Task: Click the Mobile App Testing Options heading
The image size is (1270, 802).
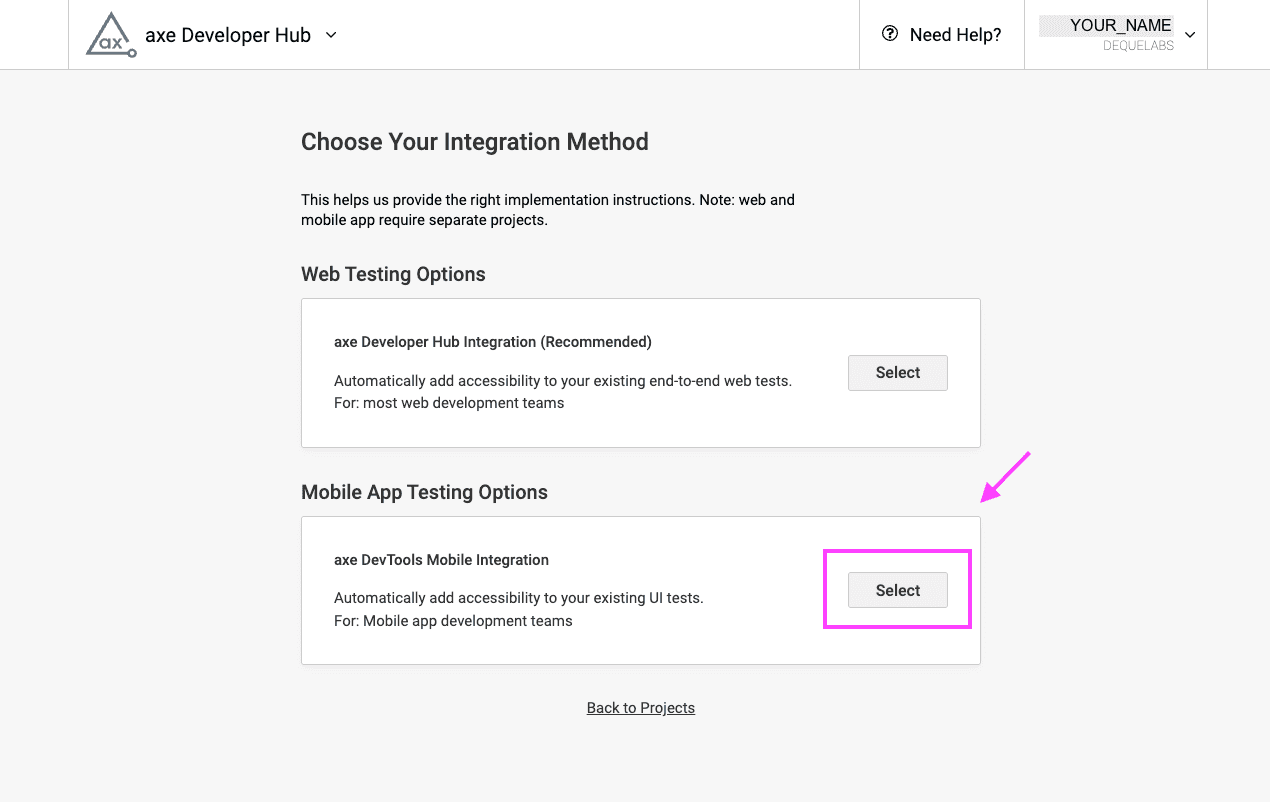Action: (424, 492)
